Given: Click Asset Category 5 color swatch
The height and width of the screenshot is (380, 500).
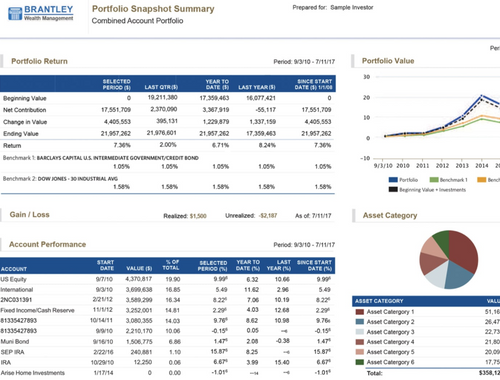Looking at the screenshot, I should tap(360, 352).
